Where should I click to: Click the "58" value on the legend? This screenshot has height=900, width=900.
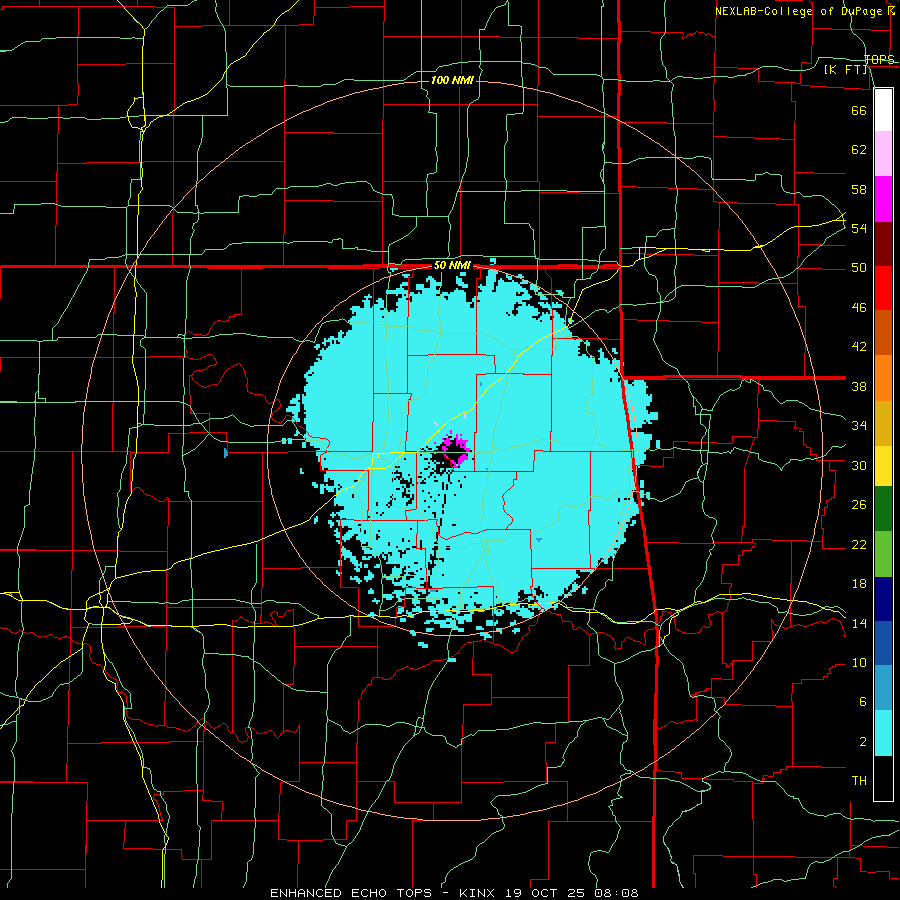(859, 189)
